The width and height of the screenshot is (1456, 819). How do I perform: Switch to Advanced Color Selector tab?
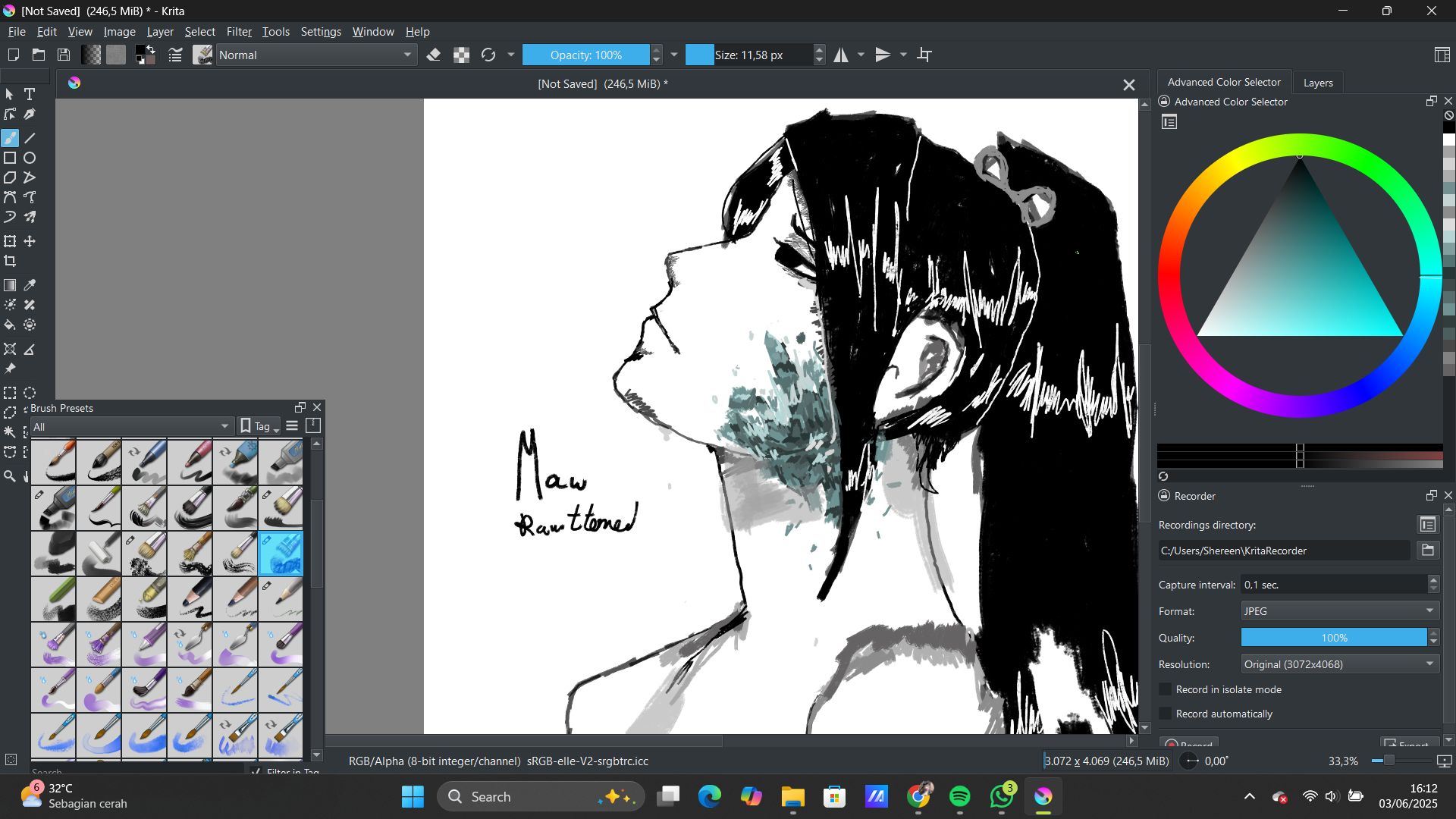(x=1224, y=82)
